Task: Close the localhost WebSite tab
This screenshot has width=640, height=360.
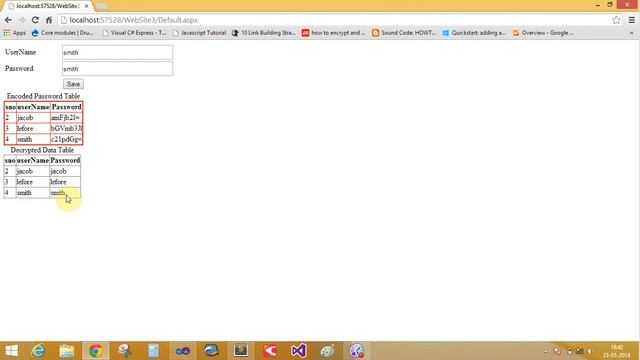Action: [x=86, y=6]
